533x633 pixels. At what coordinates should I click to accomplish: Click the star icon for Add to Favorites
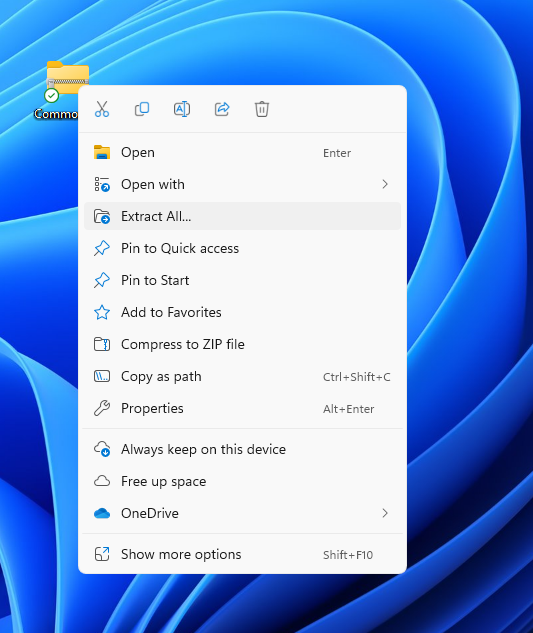[x=102, y=312]
